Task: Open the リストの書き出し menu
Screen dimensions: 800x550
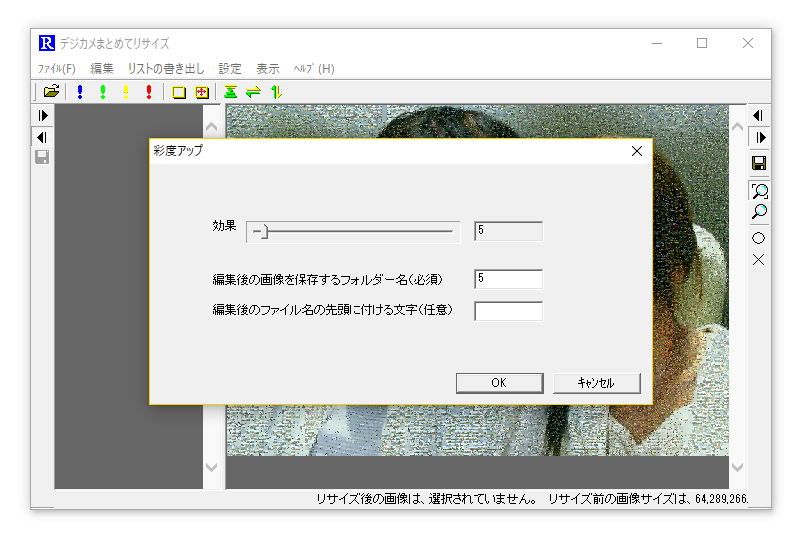Action: pyautogui.click(x=166, y=69)
